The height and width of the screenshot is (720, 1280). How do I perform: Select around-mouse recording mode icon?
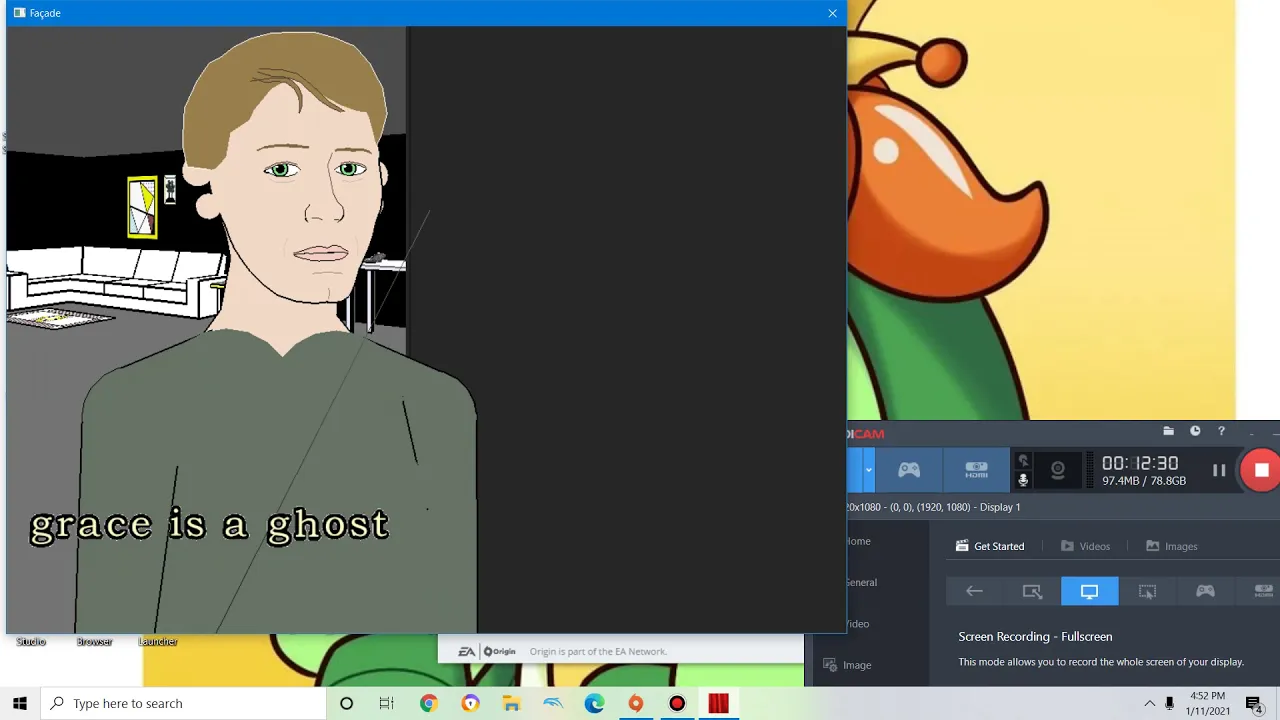click(1147, 592)
